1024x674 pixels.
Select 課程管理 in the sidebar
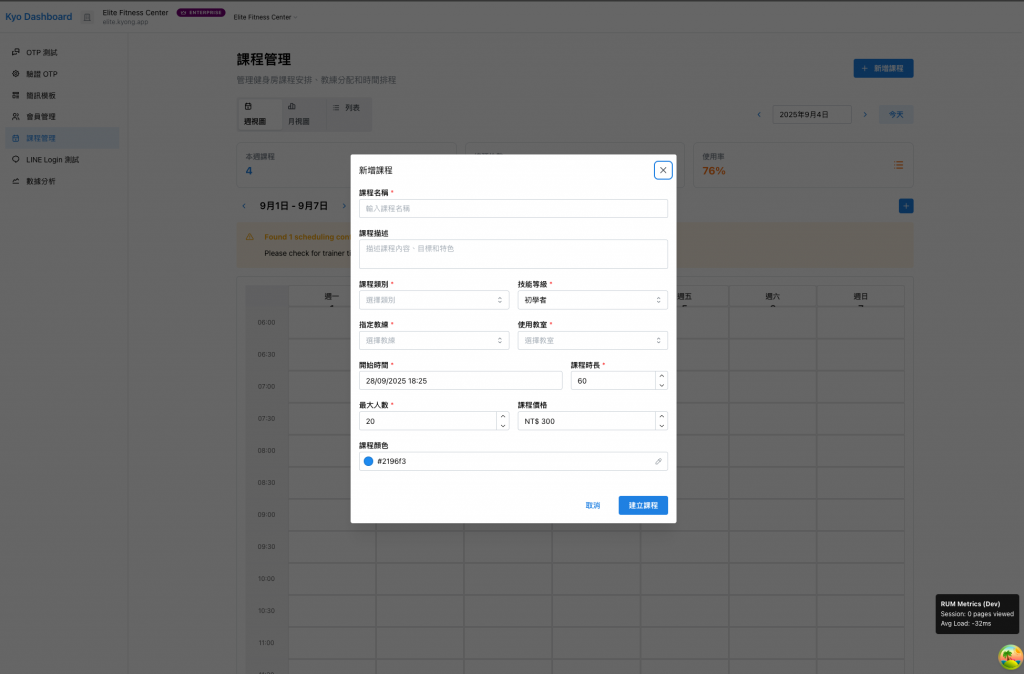[x=62, y=138]
